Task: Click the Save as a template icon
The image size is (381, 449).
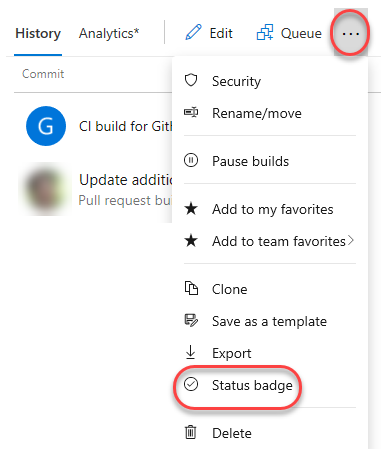Action: tap(191, 320)
